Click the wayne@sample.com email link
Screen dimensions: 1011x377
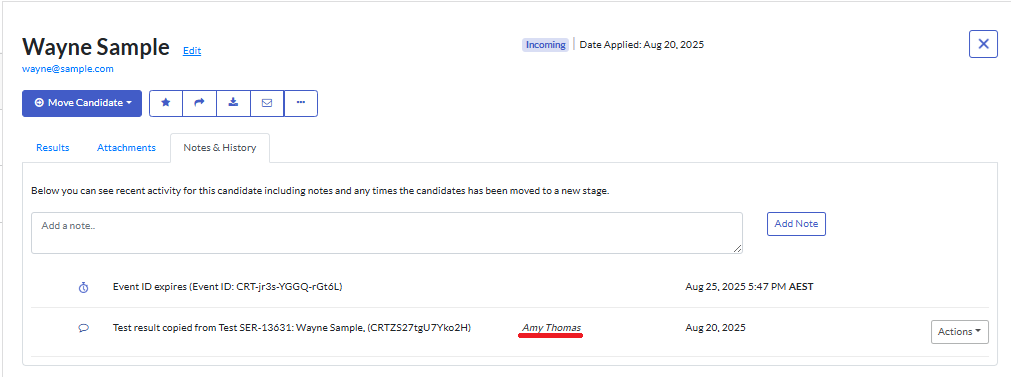68,68
